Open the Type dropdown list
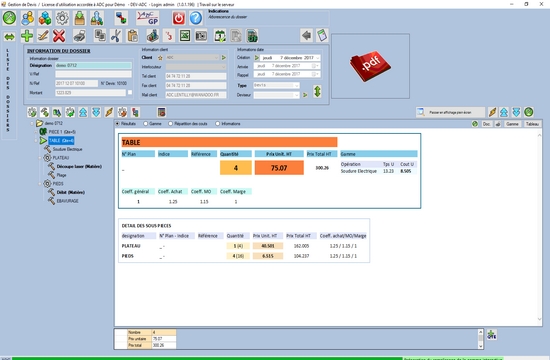The image size is (550, 360). click(x=276, y=85)
